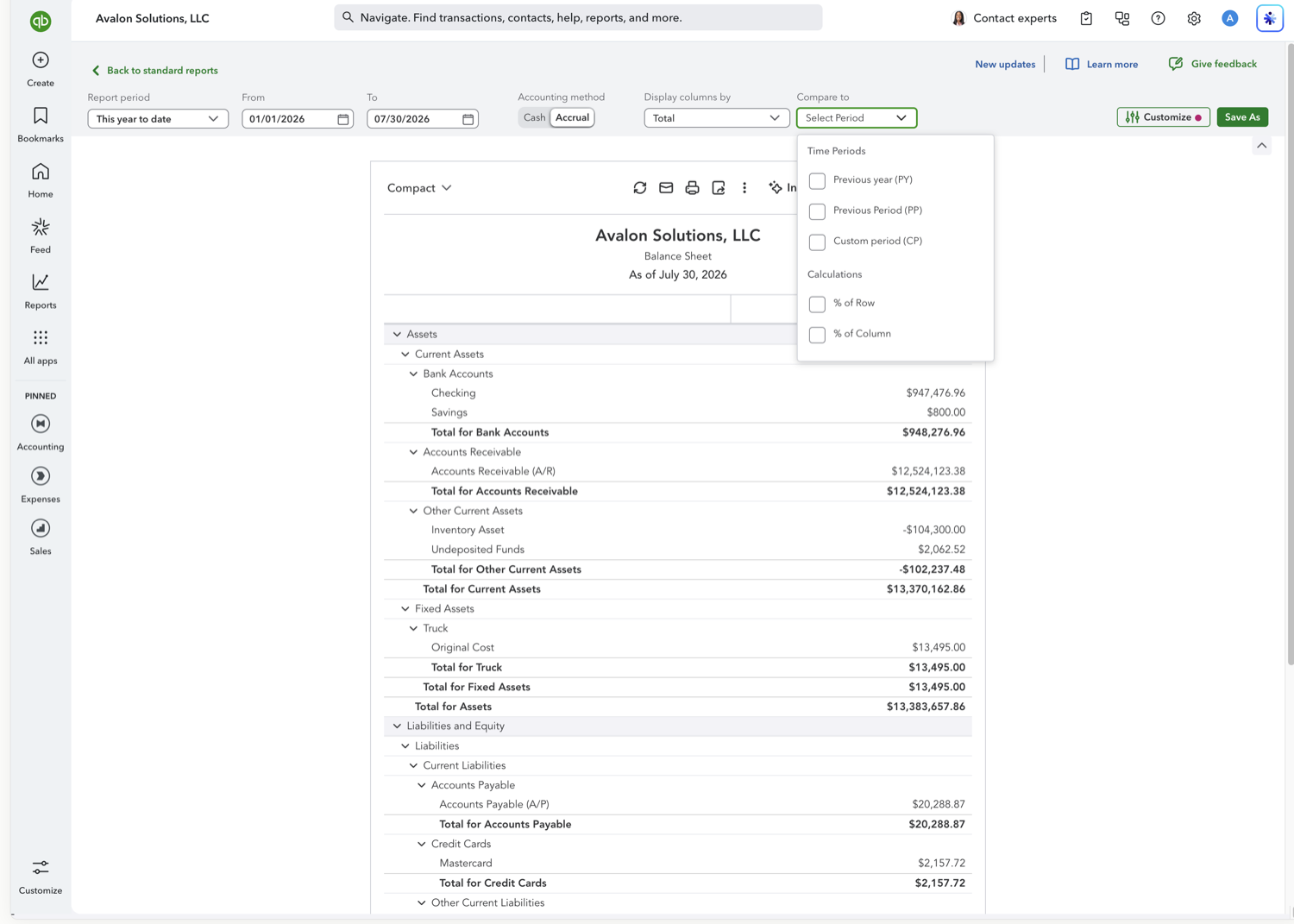Open Mastercard balance $2,157.72
The image size is (1294, 924).
pos(941,863)
